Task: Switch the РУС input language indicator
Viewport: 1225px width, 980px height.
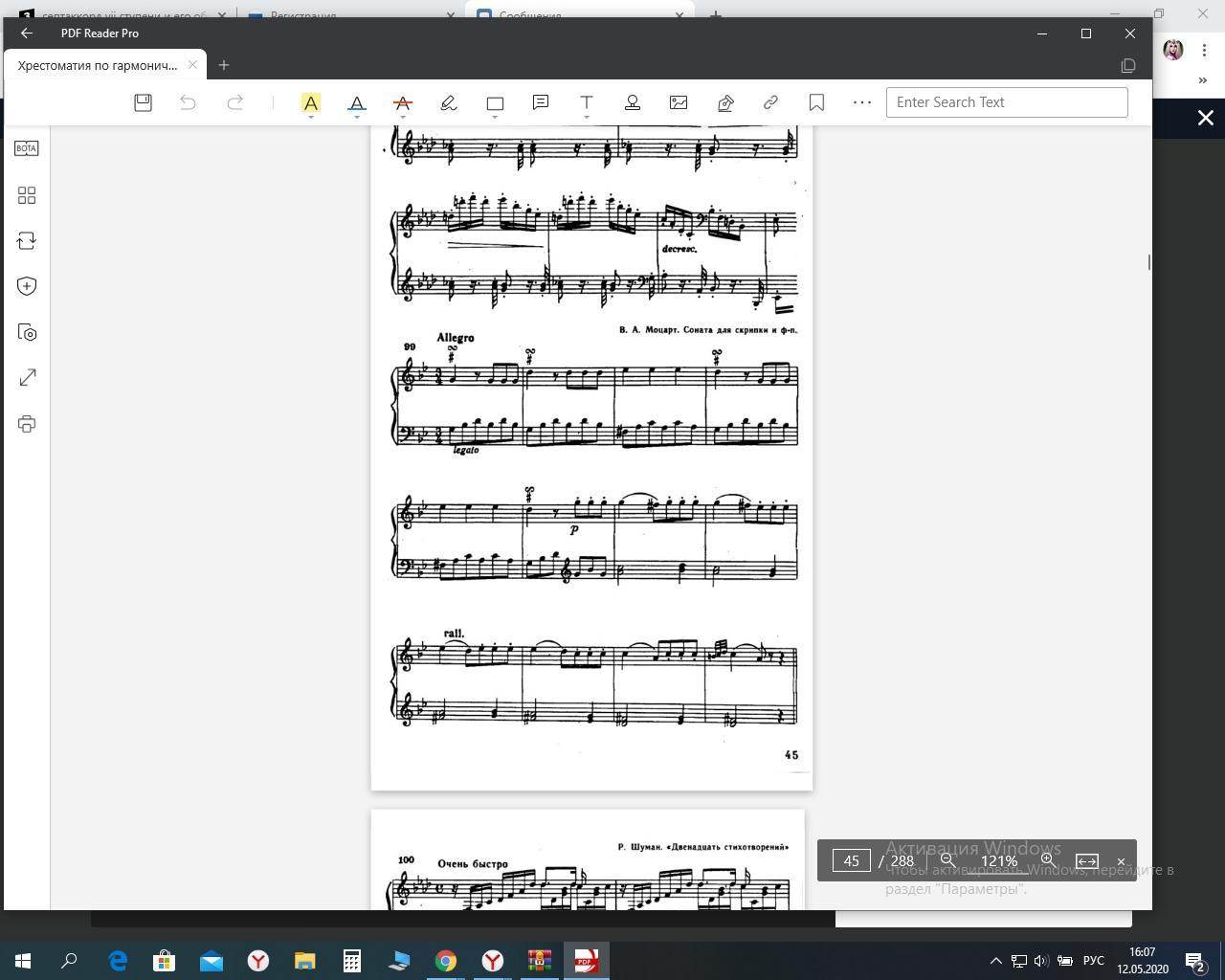Action: click(x=1093, y=961)
